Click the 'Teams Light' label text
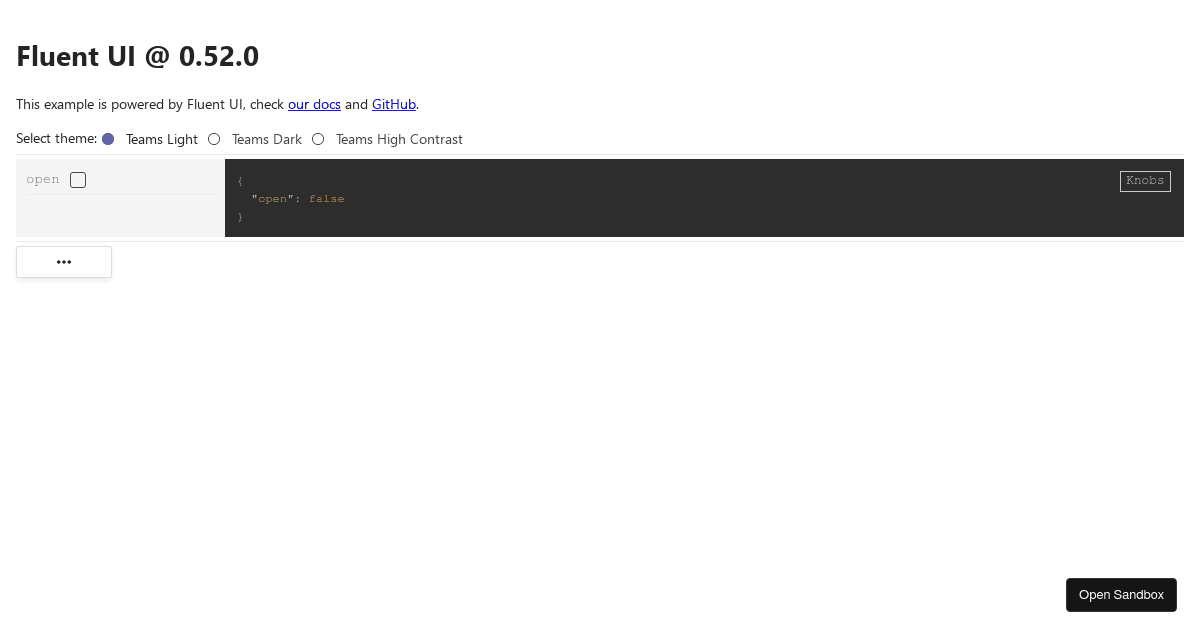Image resolution: width=1200 pixels, height=630 pixels. tap(162, 139)
